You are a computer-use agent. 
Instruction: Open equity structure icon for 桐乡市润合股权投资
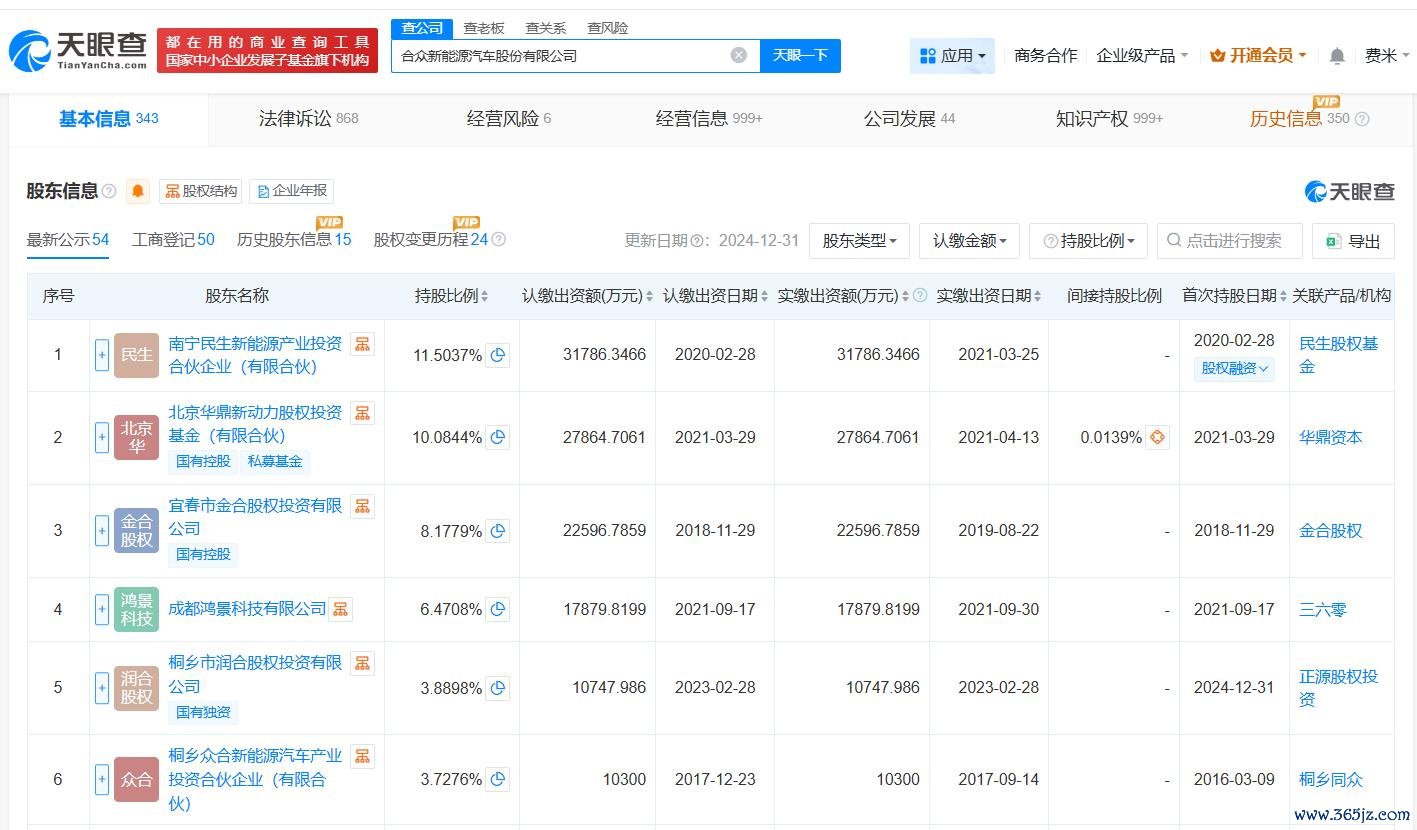(x=362, y=663)
